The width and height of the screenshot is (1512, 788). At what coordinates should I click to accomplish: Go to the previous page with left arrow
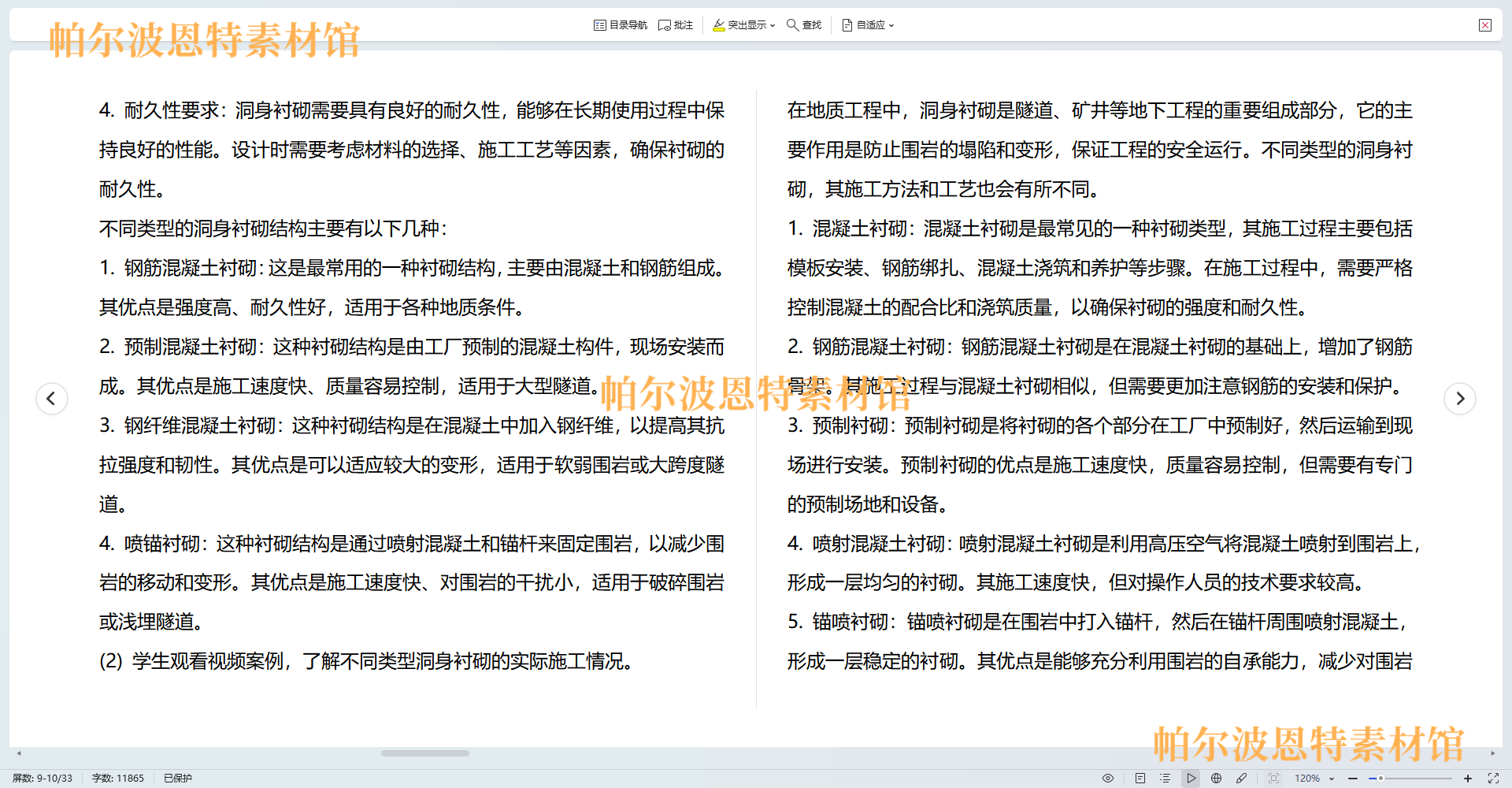point(51,398)
